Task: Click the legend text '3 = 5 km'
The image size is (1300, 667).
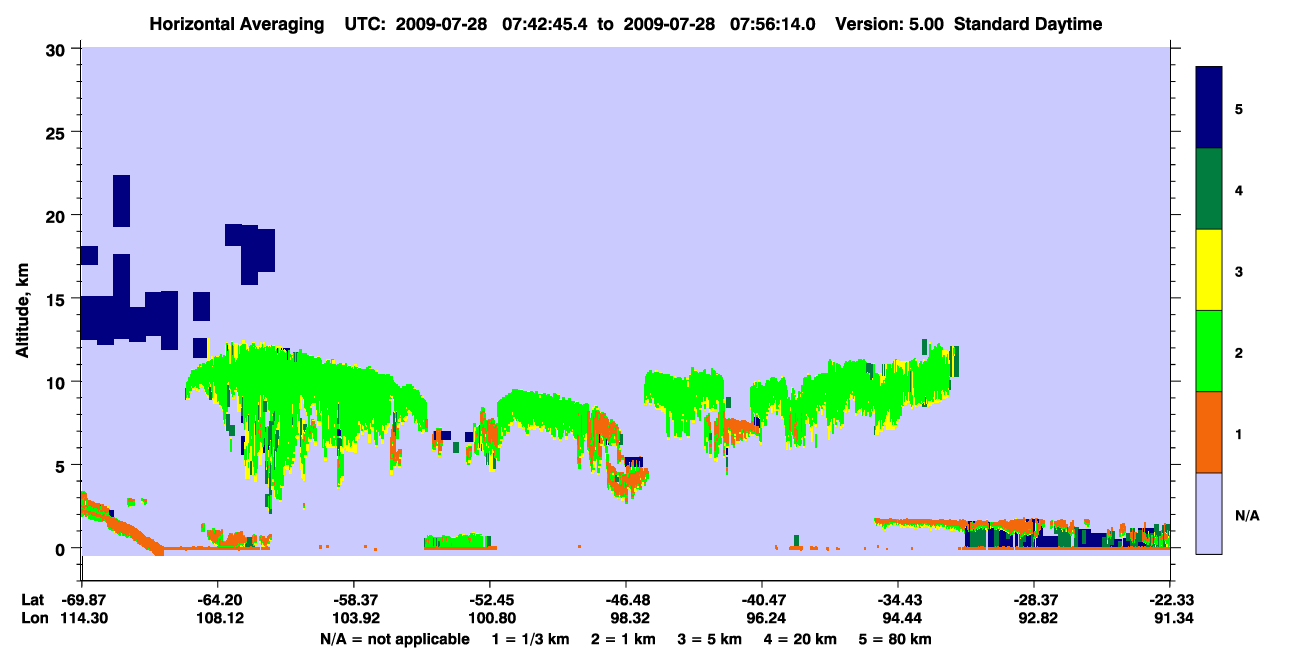Action: 709,639
